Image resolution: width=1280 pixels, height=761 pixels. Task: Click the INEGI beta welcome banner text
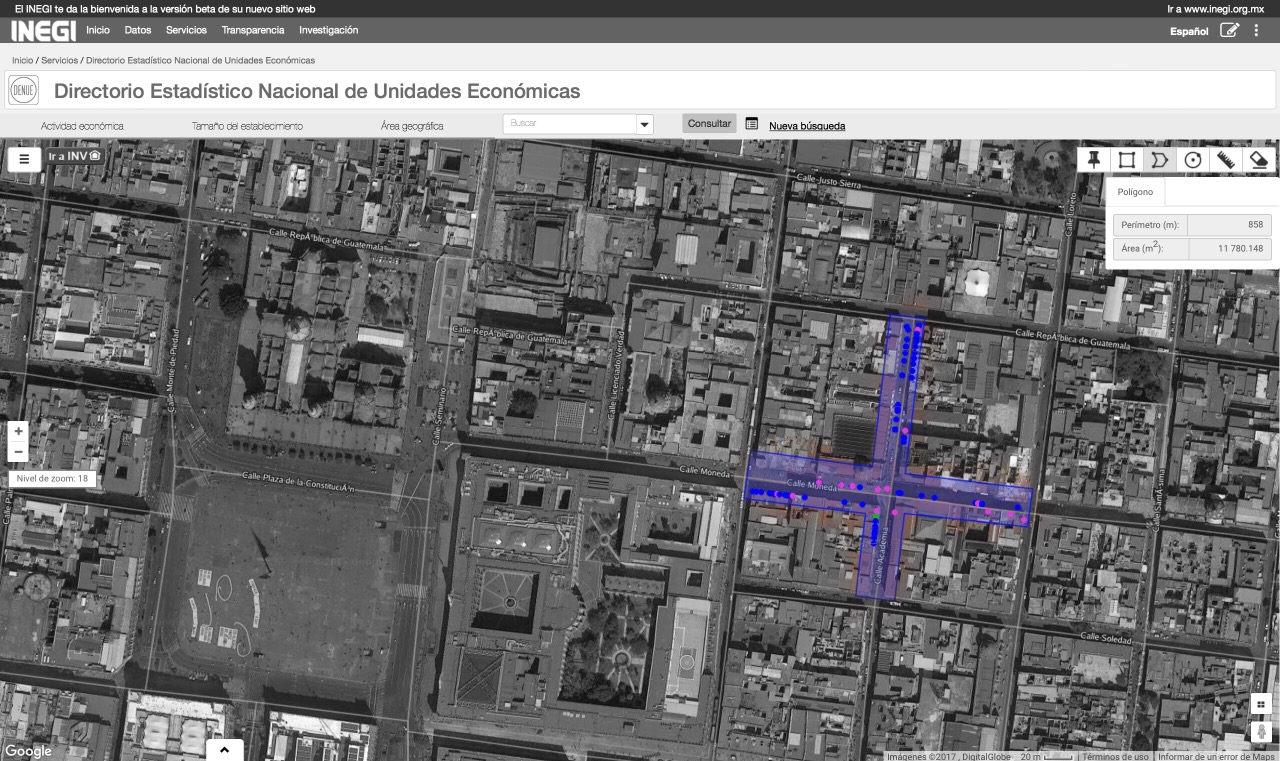point(165,8)
